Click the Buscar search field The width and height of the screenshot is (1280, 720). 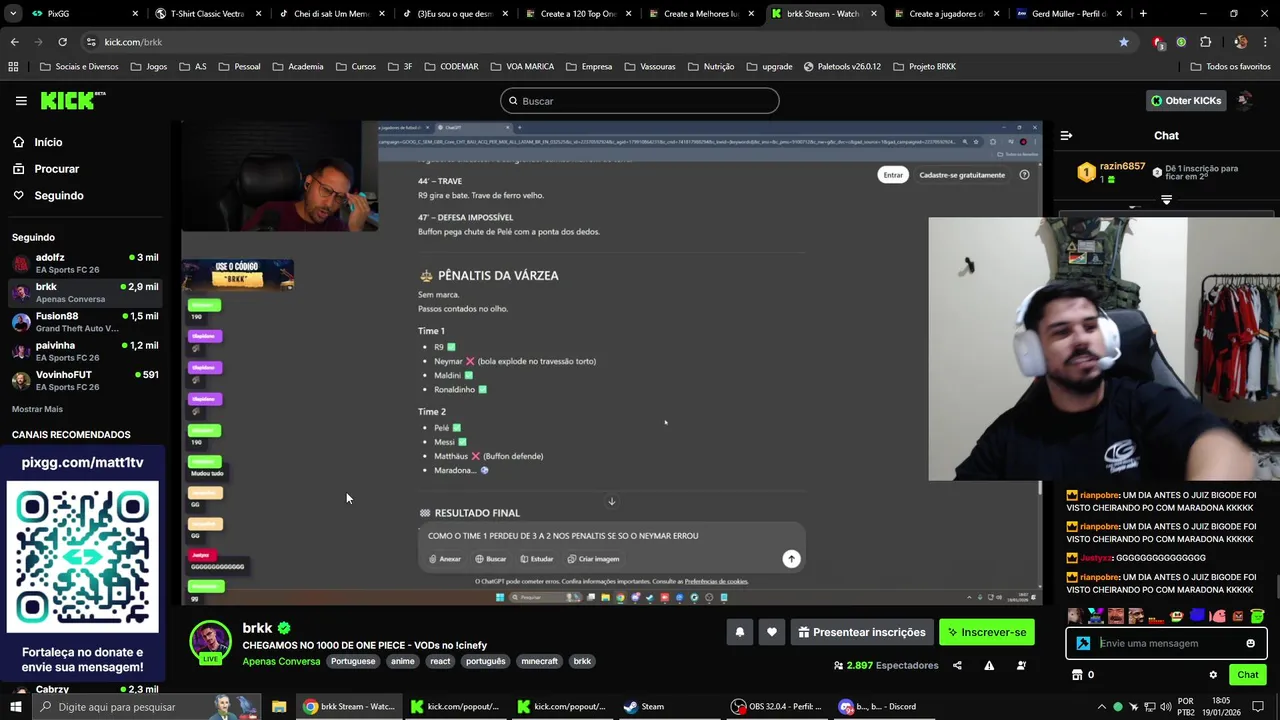[x=640, y=101]
